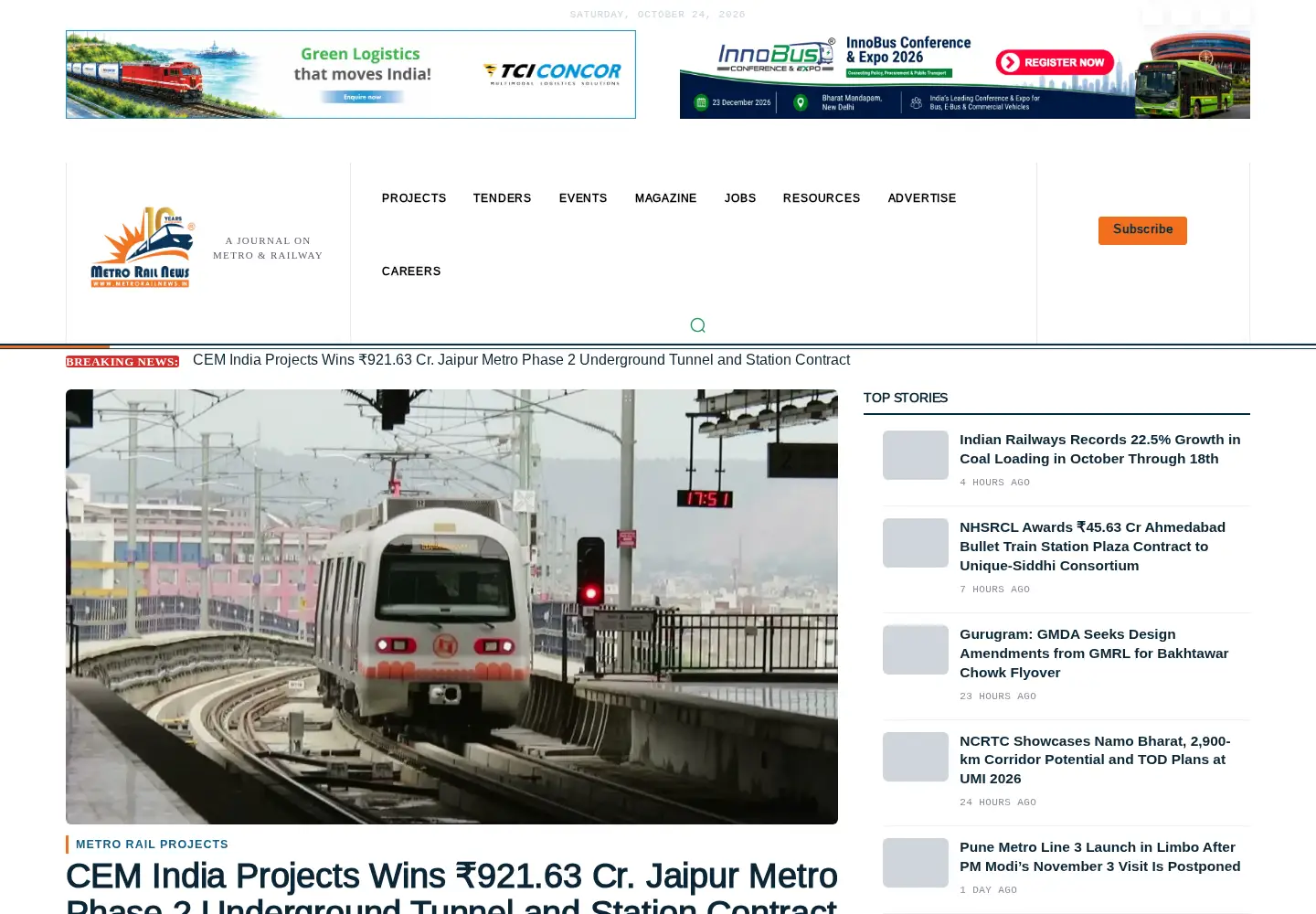Screen dimensions: 1316x914
Task: Click the orange Subscribe button
Action: [1142, 230]
